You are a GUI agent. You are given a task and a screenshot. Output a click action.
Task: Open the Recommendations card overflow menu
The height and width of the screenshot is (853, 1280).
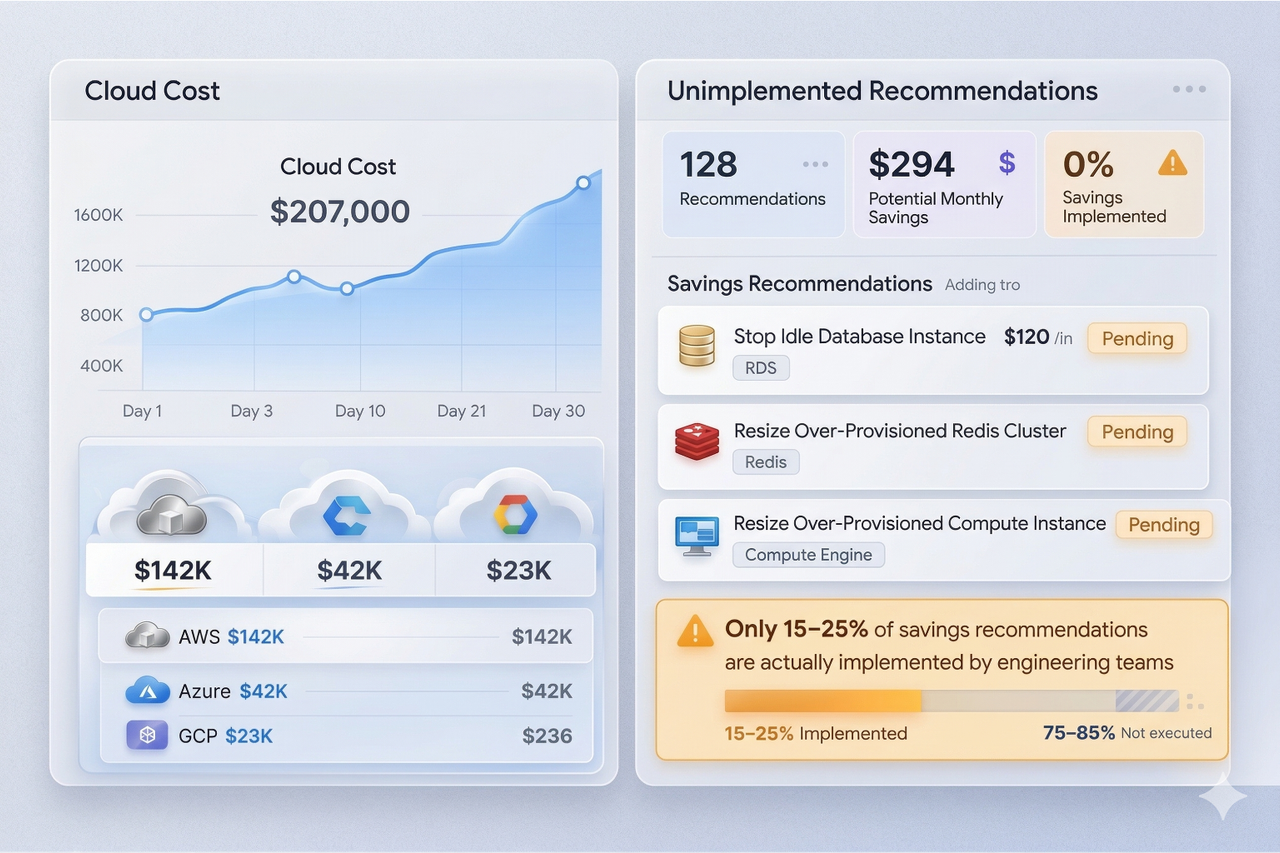[815, 163]
